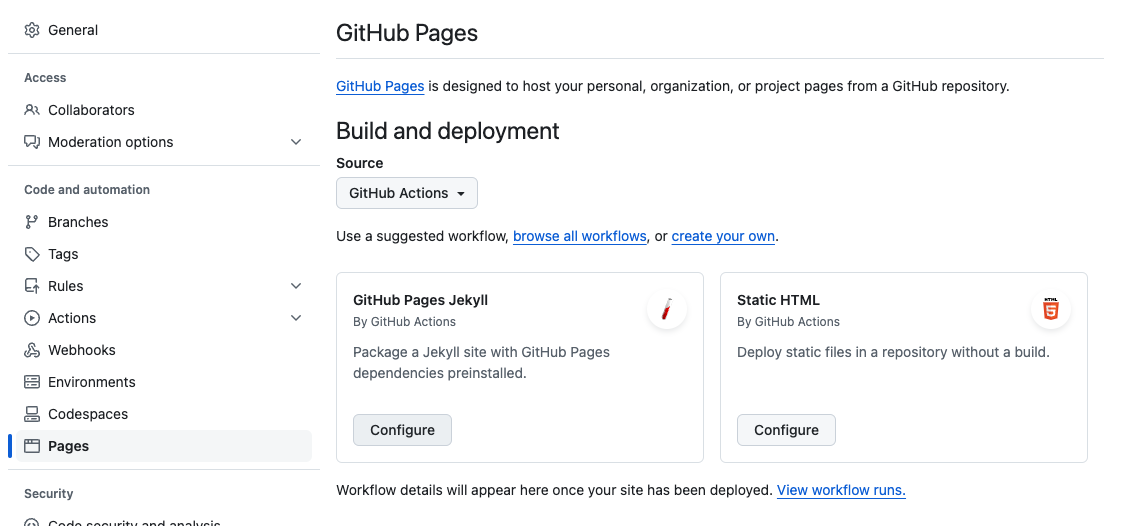Click the Security section header

pyautogui.click(x=48, y=493)
